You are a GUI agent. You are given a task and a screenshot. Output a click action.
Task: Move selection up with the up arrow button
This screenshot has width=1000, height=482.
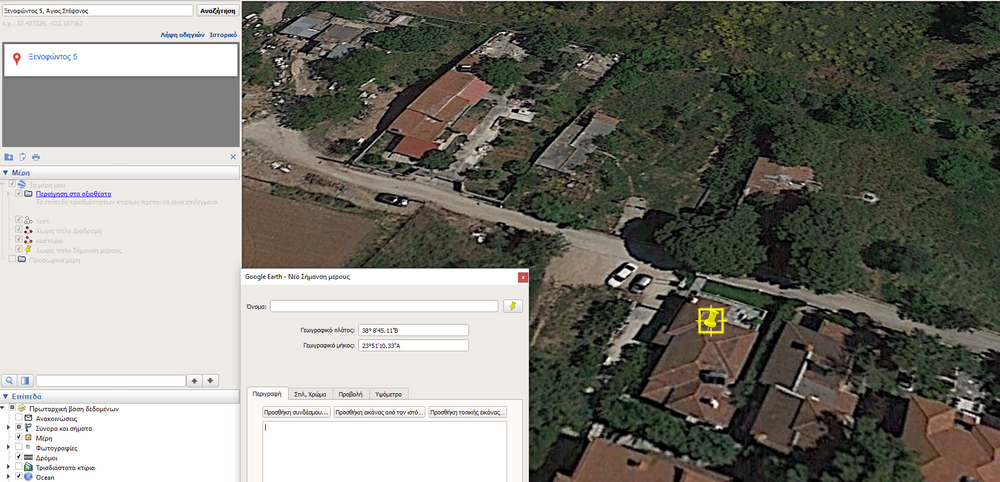click(194, 381)
